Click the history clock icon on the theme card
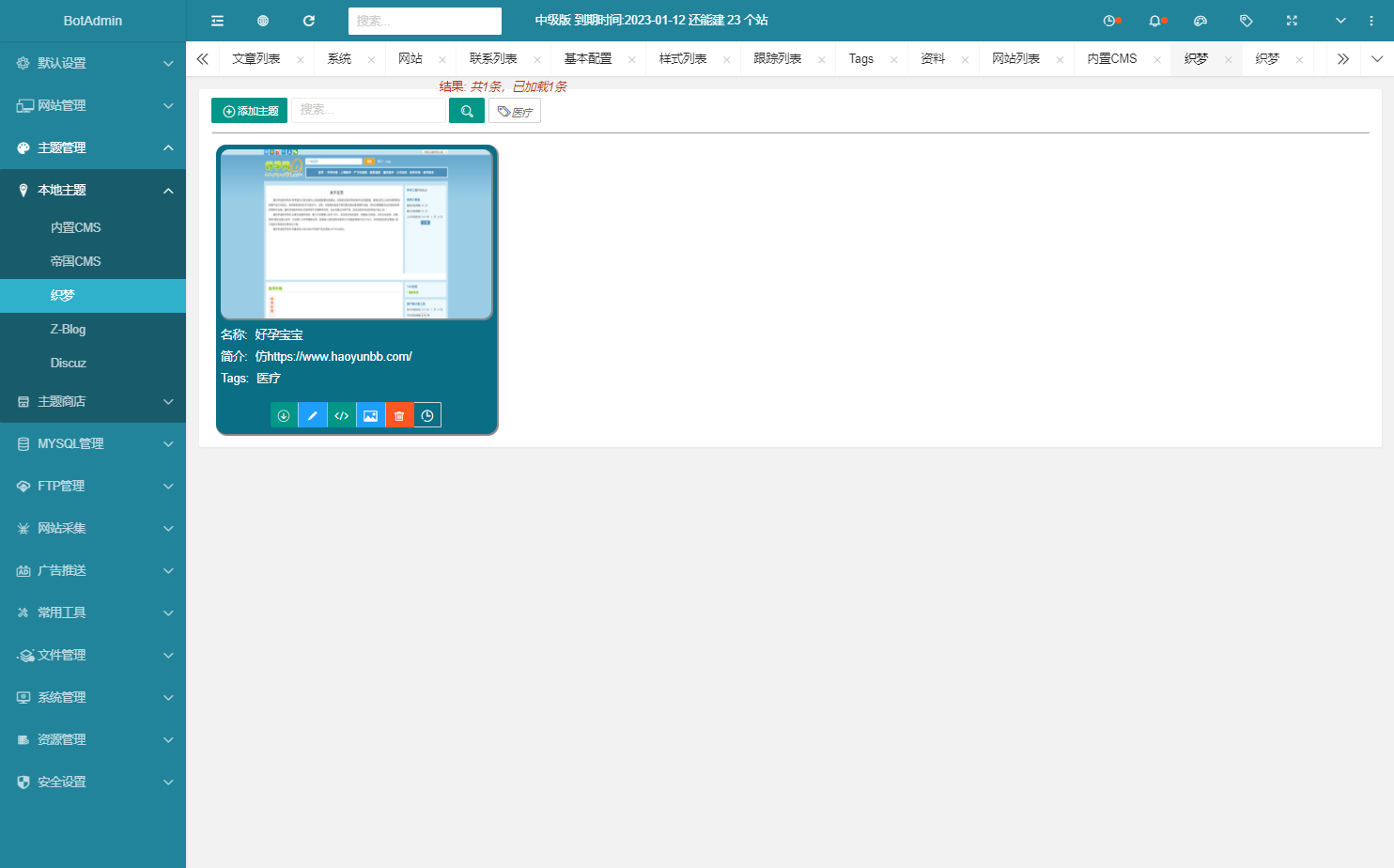Image resolution: width=1394 pixels, height=868 pixels. click(x=427, y=415)
